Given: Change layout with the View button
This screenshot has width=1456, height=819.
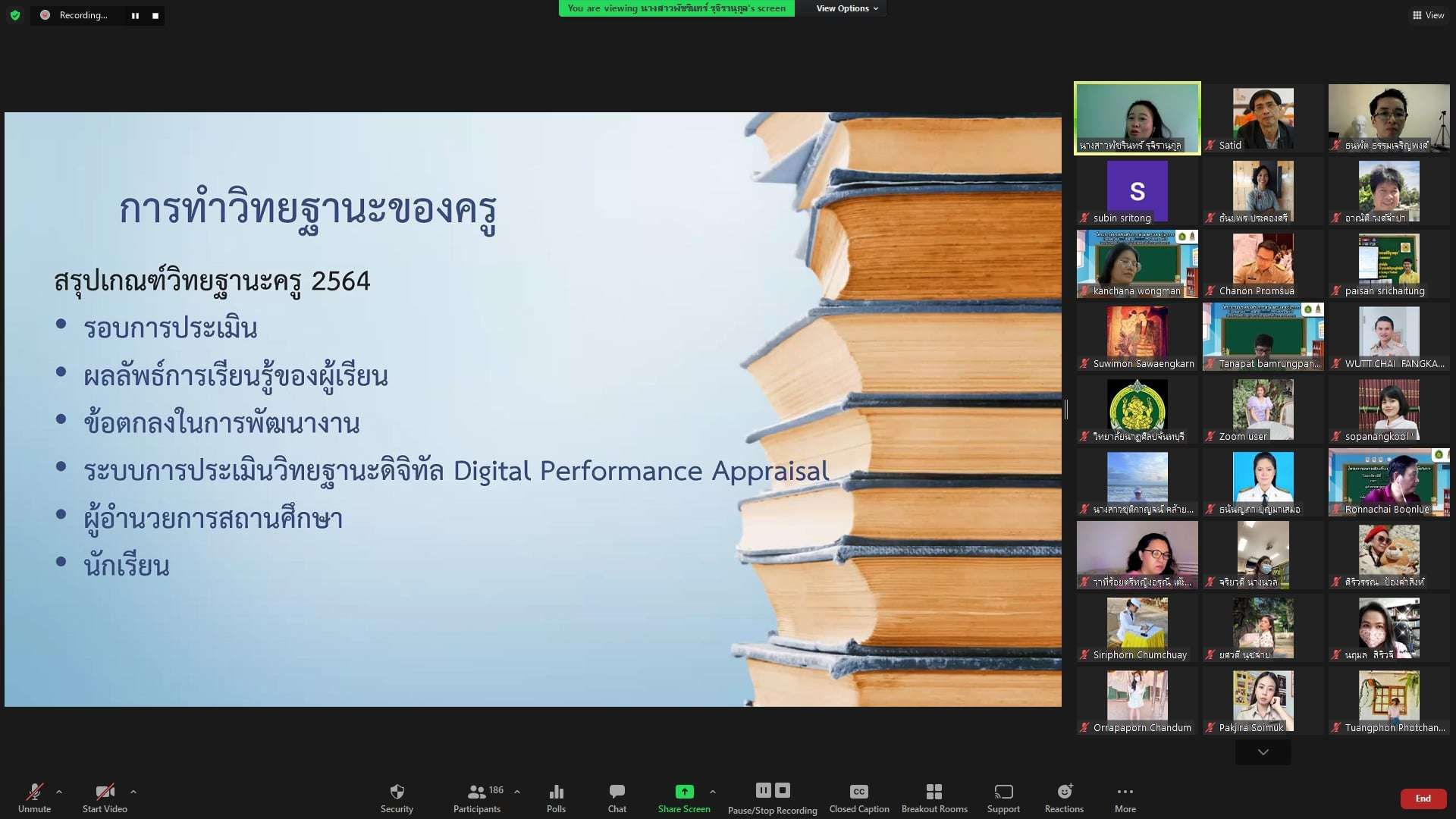Looking at the screenshot, I should [x=1428, y=15].
